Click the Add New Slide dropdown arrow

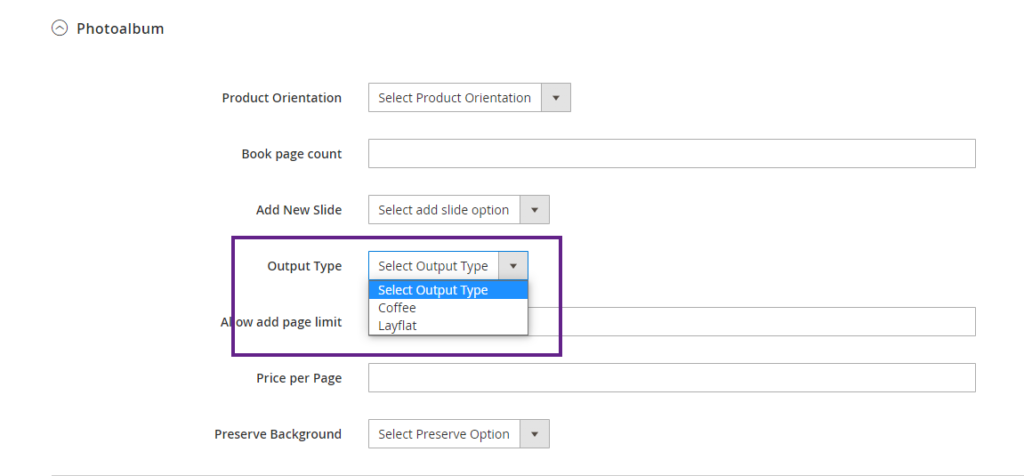click(x=535, y=210)
